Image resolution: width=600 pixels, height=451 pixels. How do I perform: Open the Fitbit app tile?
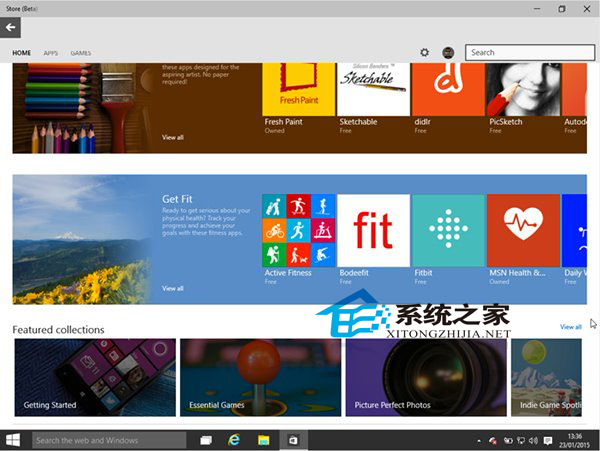tap(448, 240)
